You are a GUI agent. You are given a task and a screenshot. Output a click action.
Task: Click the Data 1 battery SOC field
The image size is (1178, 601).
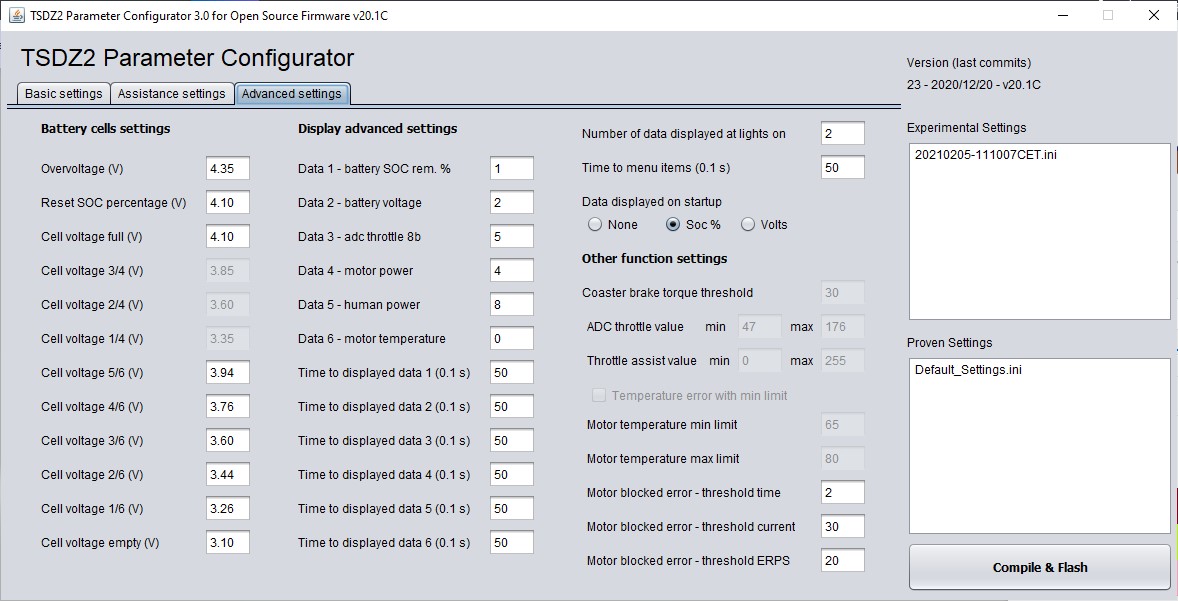pyautogui.click(x=511, y=168)
